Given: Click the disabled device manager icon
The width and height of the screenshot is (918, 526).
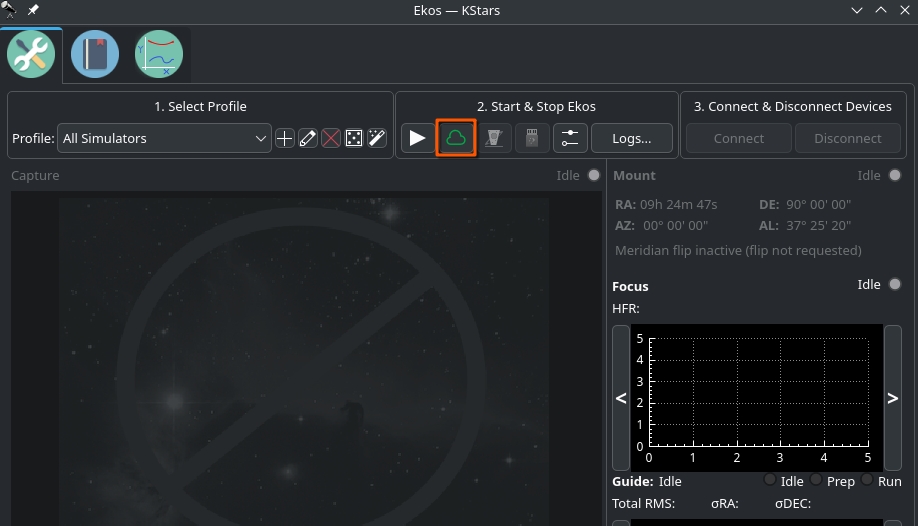Looking at the screenshot, I should (532, 138).
